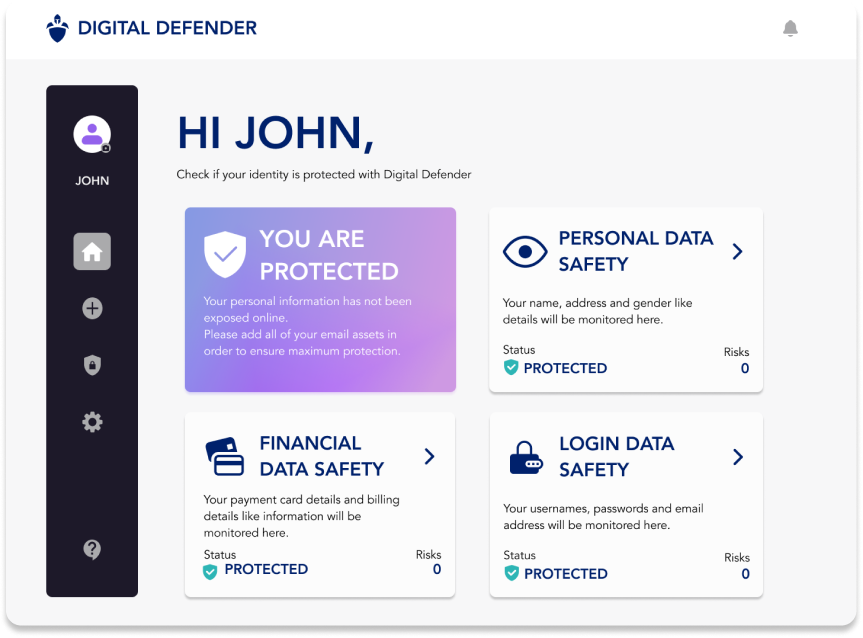Select the You Are Protected banner
The image size is (863, 638).
pyautogui.click(x=320, y=299)
